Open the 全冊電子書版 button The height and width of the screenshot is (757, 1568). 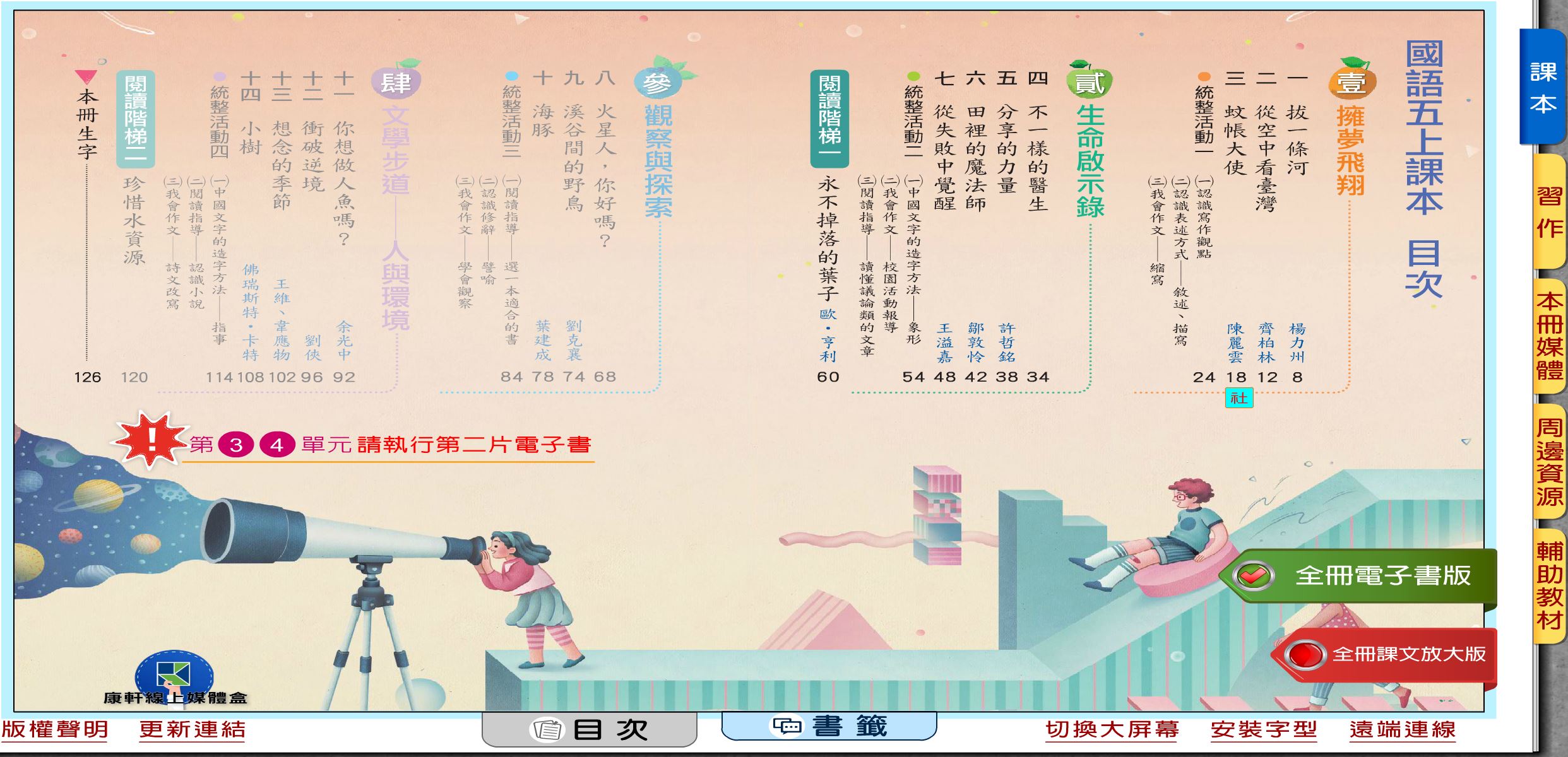click(x=1358, y=575)
